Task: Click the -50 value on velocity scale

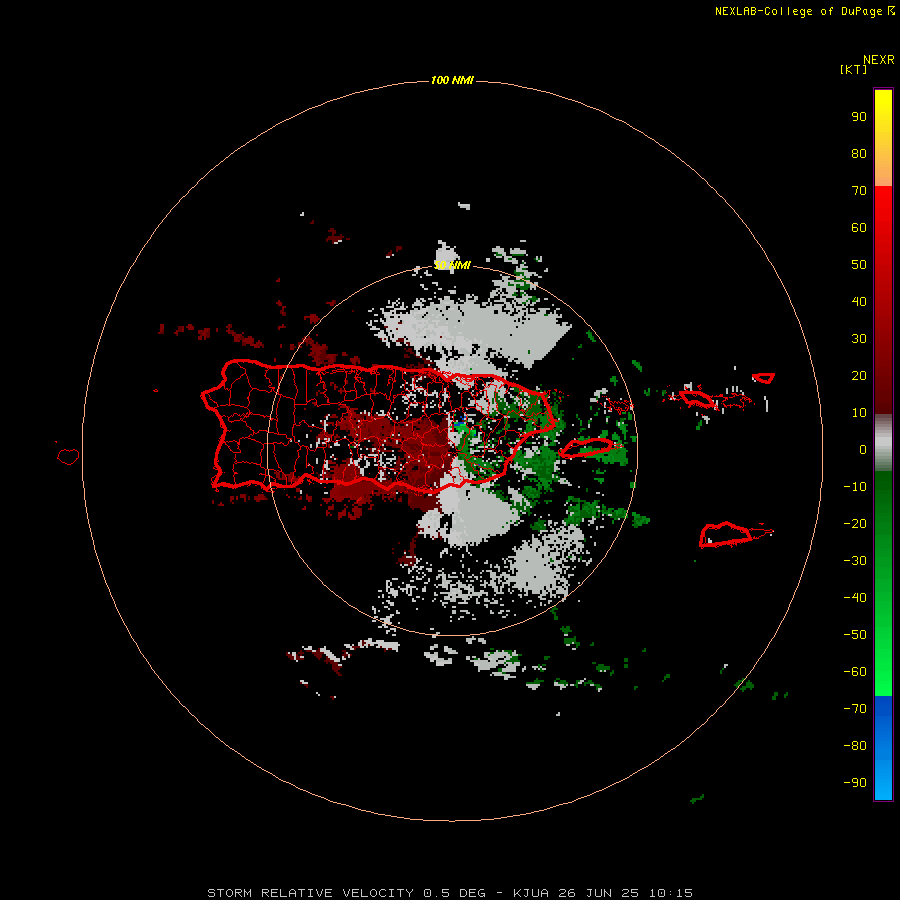Action: (855, 635)
